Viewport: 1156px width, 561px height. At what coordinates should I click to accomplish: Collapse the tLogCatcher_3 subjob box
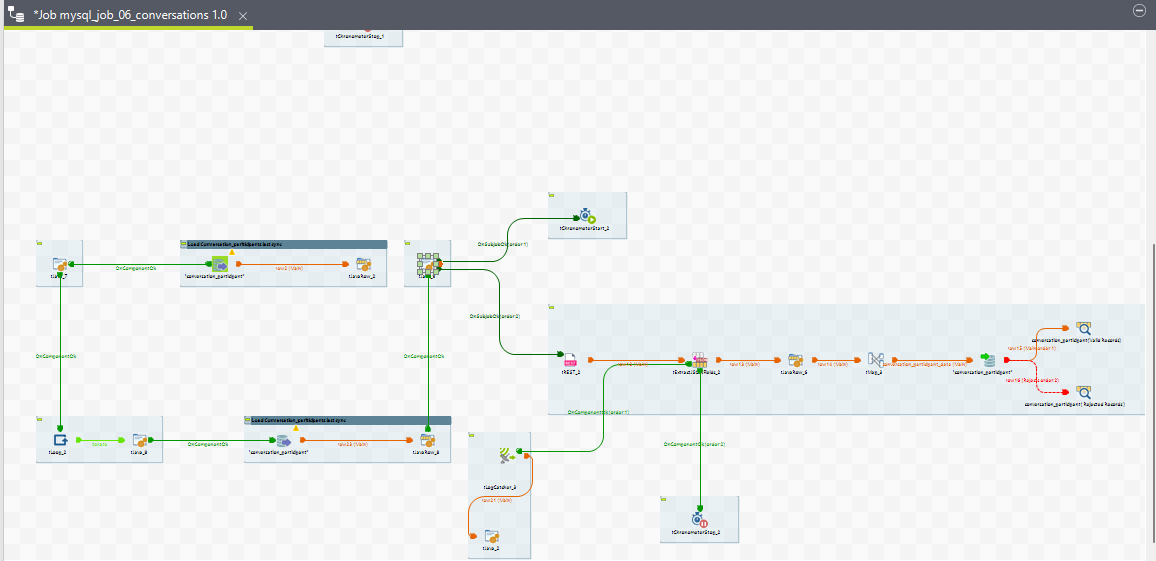point(471,436)
